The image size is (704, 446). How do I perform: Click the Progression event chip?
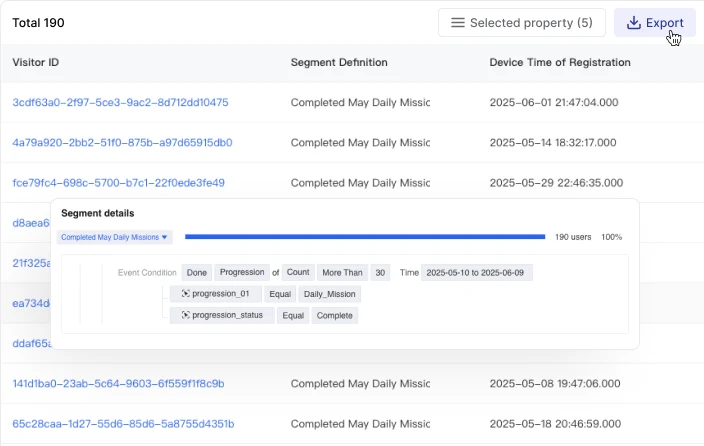242,272
